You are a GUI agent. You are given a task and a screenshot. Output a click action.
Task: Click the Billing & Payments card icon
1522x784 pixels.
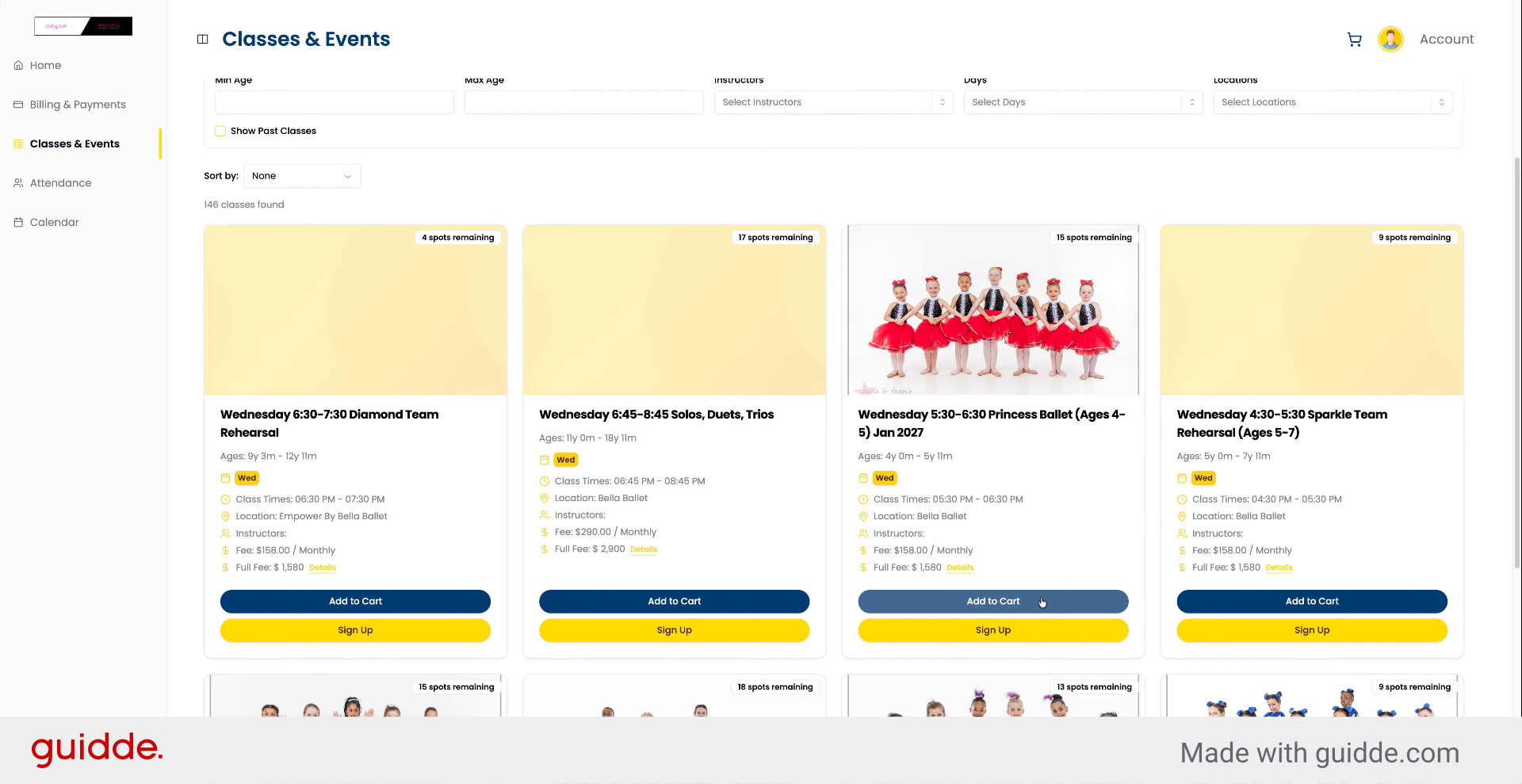18,105
